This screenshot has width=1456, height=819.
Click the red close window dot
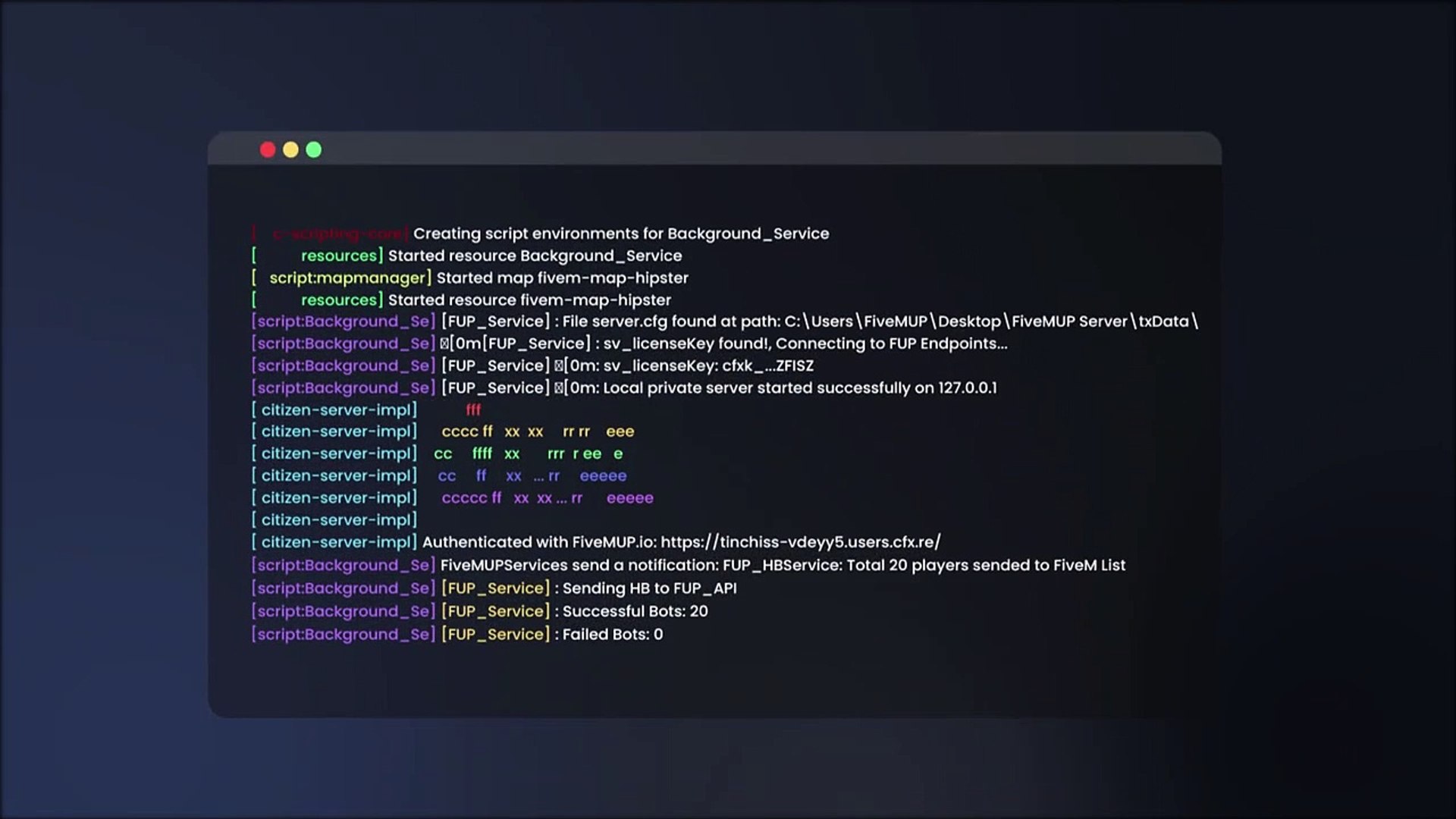coord(268,150)
